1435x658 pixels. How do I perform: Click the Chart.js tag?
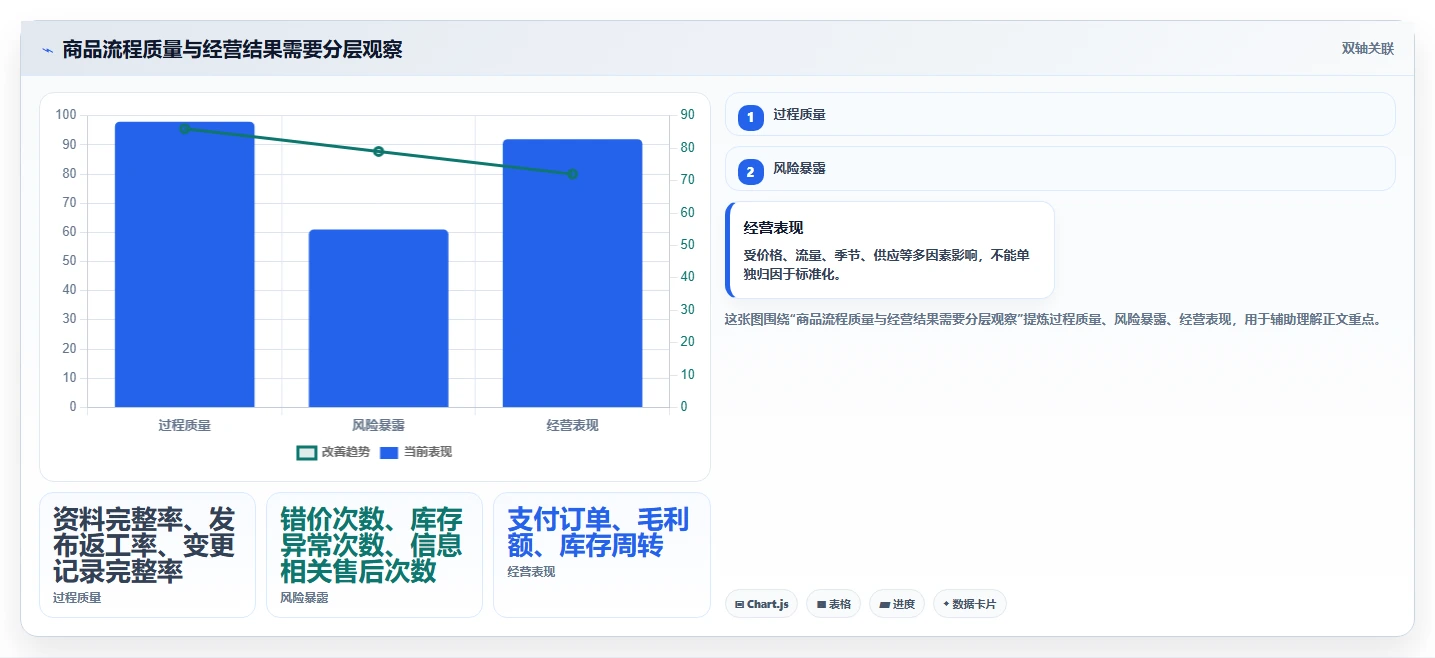pos(761,604)
